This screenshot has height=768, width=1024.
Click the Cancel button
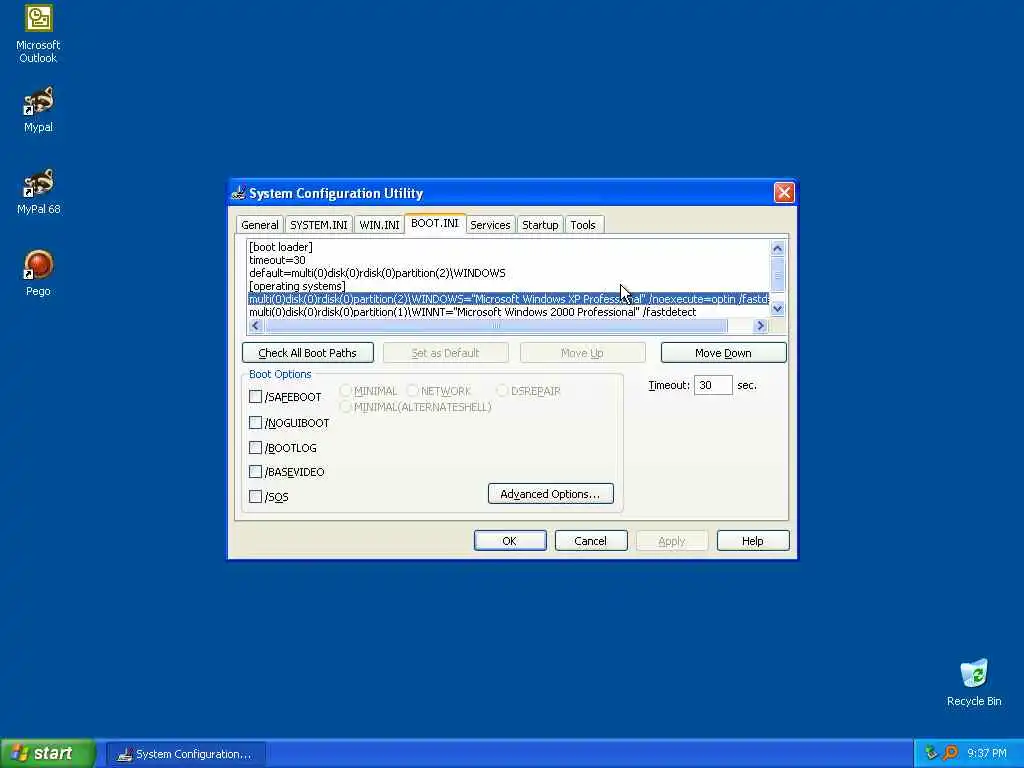click(591, 541)
